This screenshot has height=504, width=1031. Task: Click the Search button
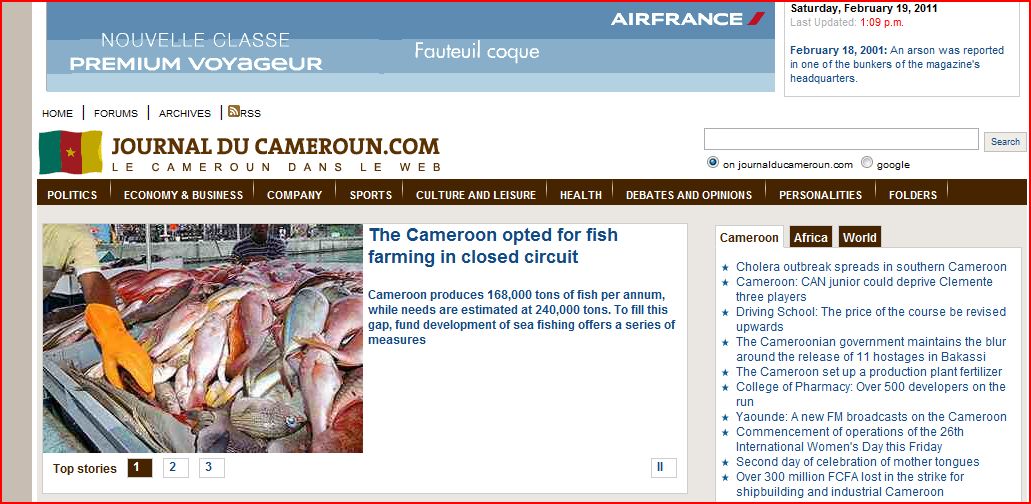[x=1005, y=141]
